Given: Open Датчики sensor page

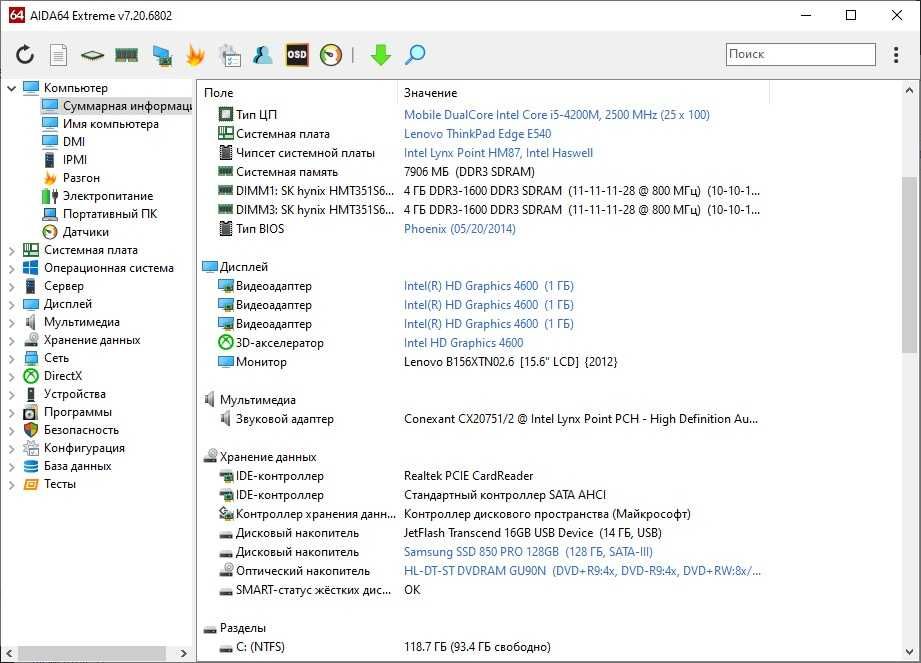Looking at the screenshot, I should click(x=86, y=232).
